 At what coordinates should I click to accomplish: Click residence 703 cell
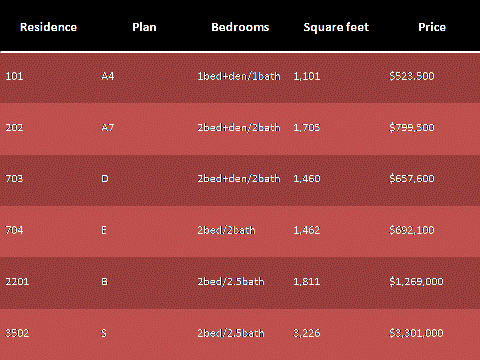point(14,179)
